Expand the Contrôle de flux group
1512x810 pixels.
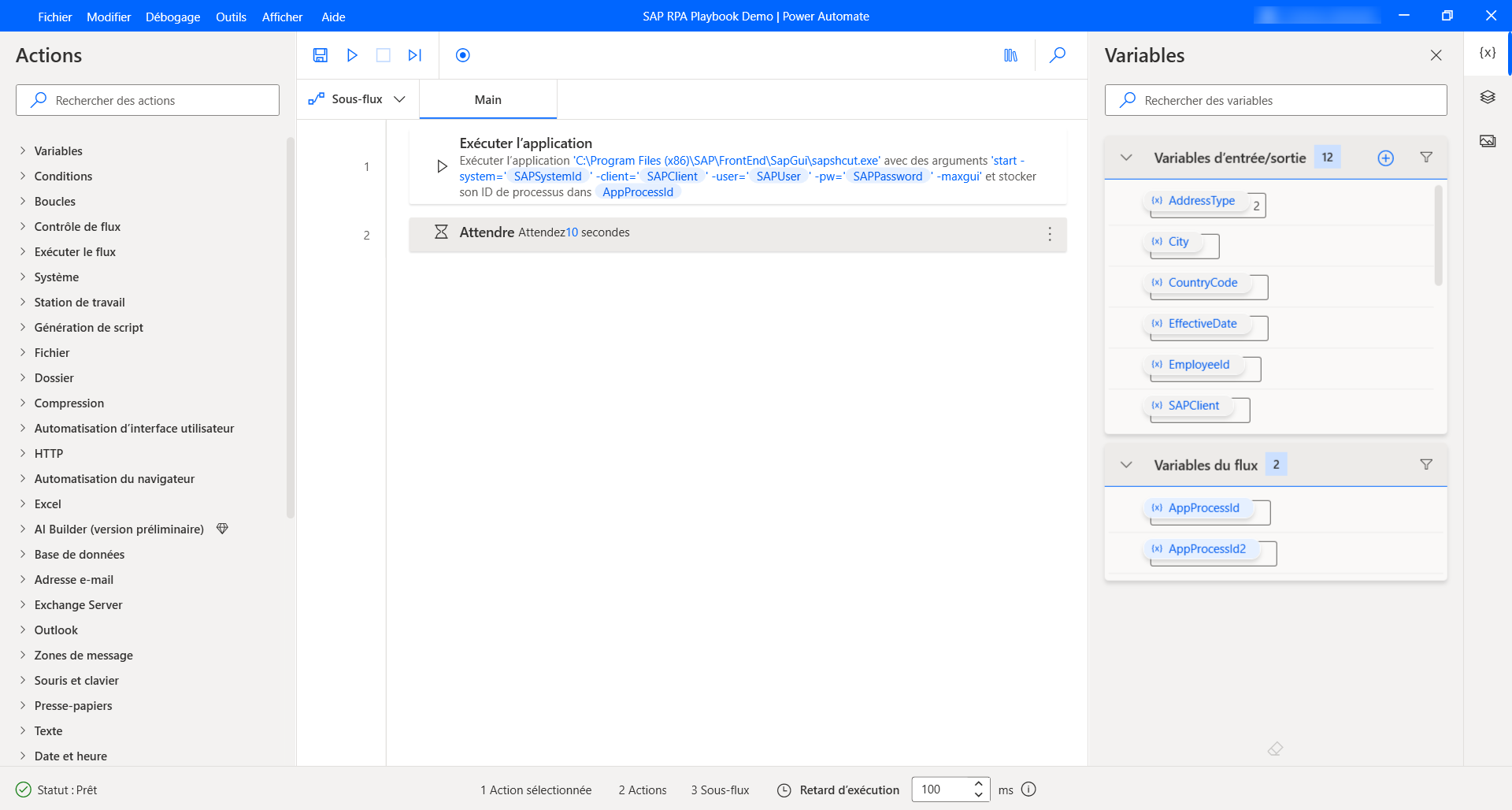tap(23, 226)
